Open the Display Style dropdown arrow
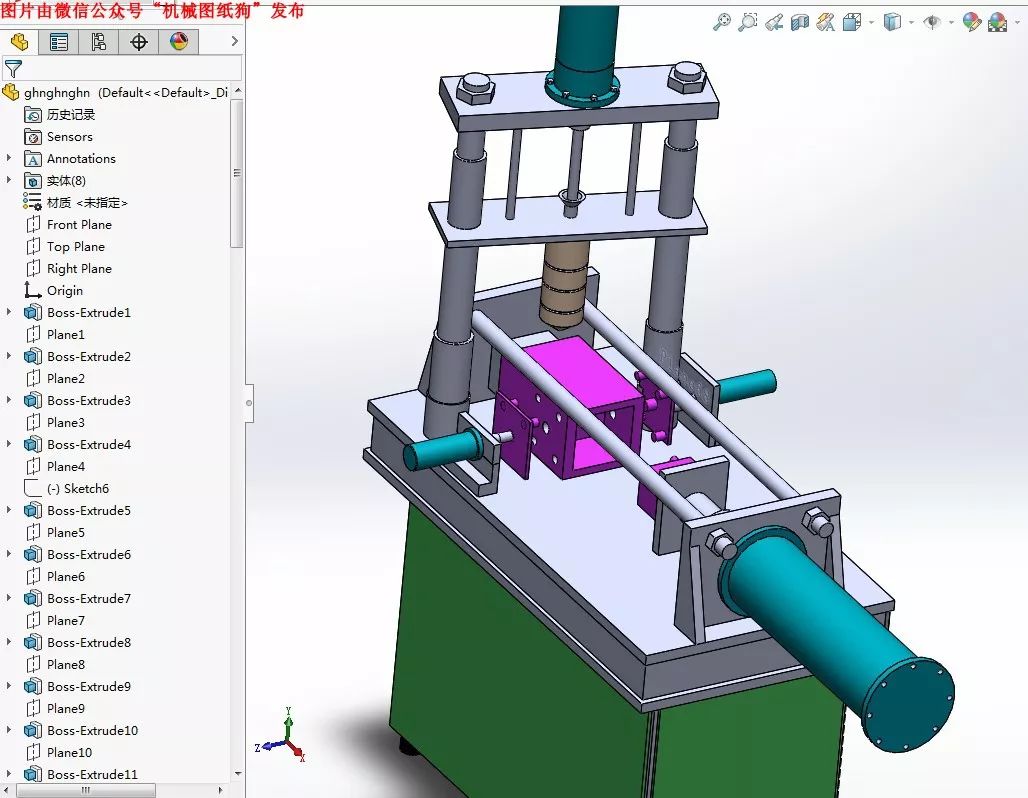This screenshot has width=1028, height=798. coord(911,23)
